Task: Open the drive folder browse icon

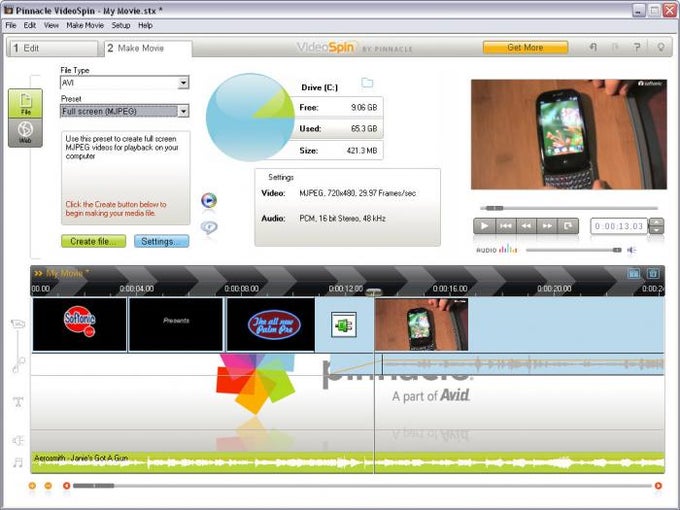Action: [367, 82]
